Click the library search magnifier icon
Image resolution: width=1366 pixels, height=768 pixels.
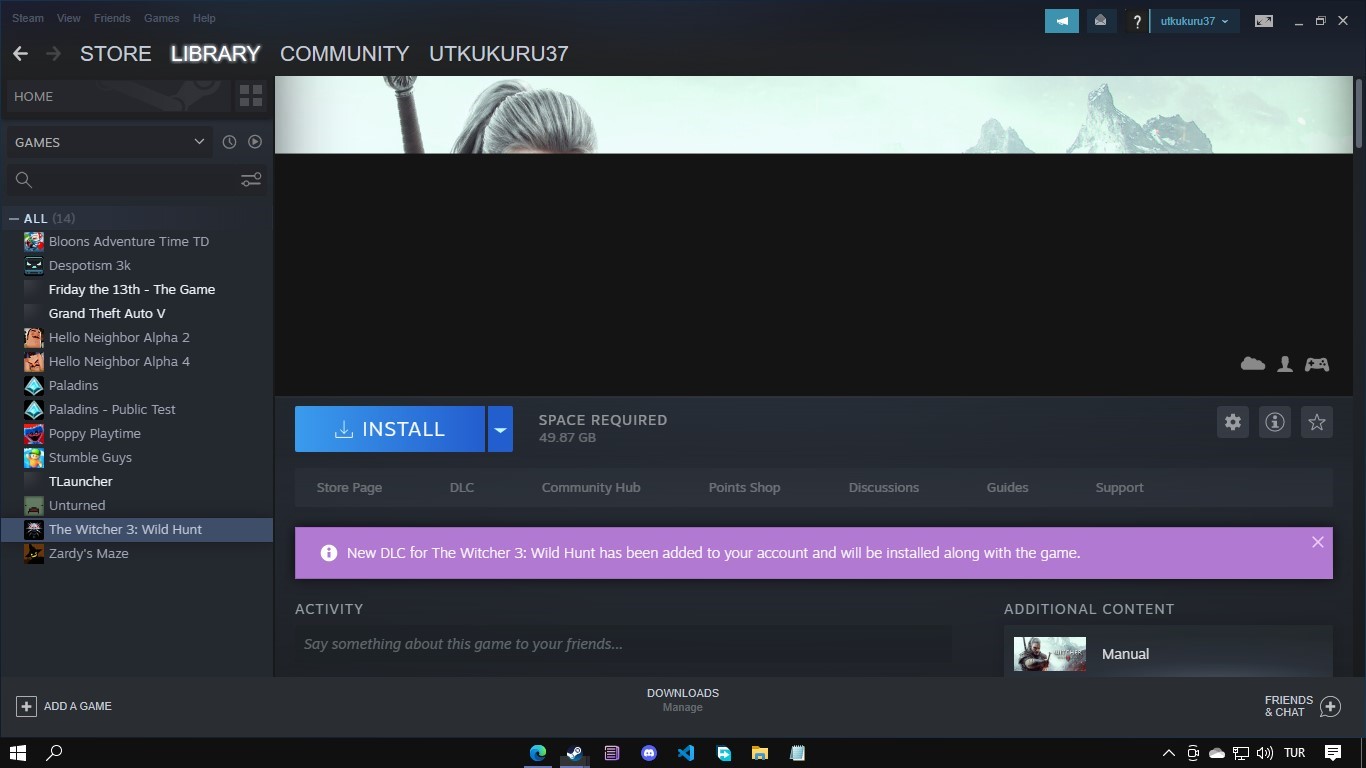(24, 180)
